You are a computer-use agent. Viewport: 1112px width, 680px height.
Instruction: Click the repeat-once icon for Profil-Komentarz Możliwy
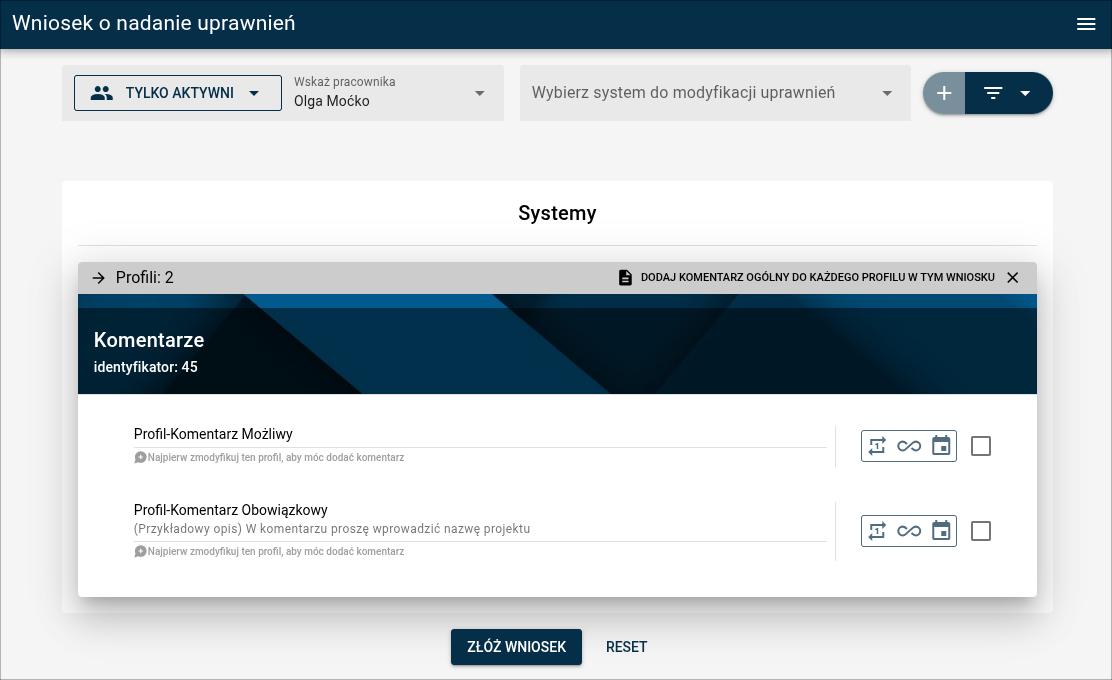pos(877,446)
